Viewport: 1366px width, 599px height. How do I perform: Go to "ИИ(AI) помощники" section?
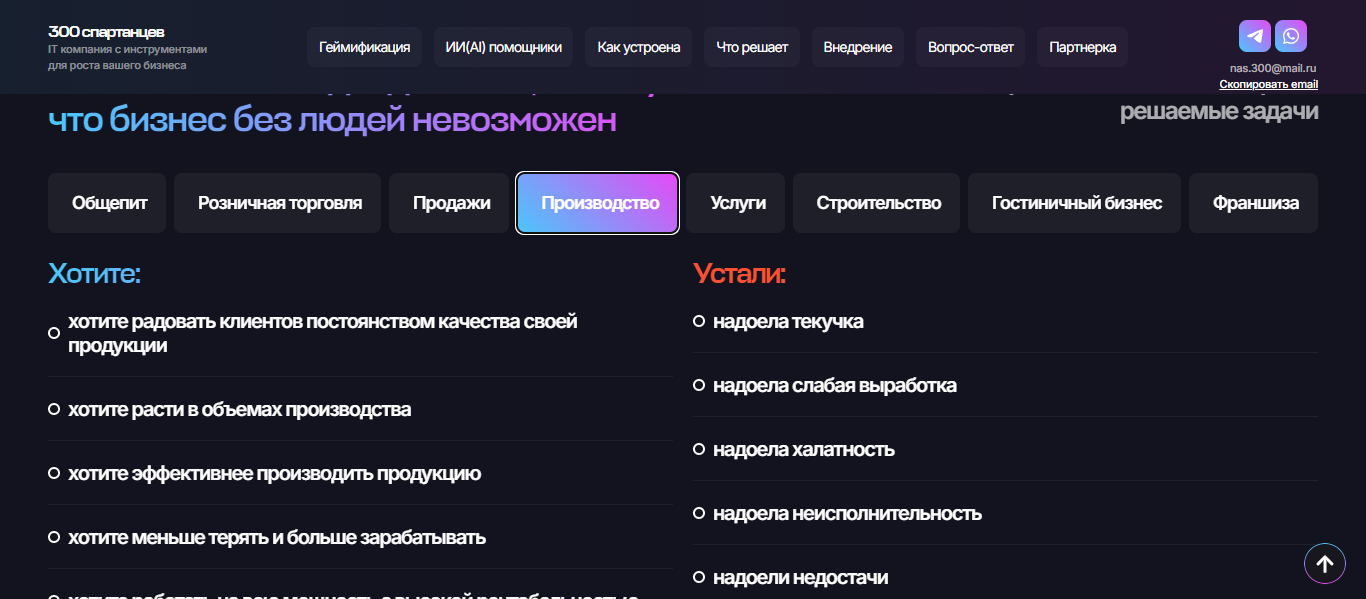point(503,47)
